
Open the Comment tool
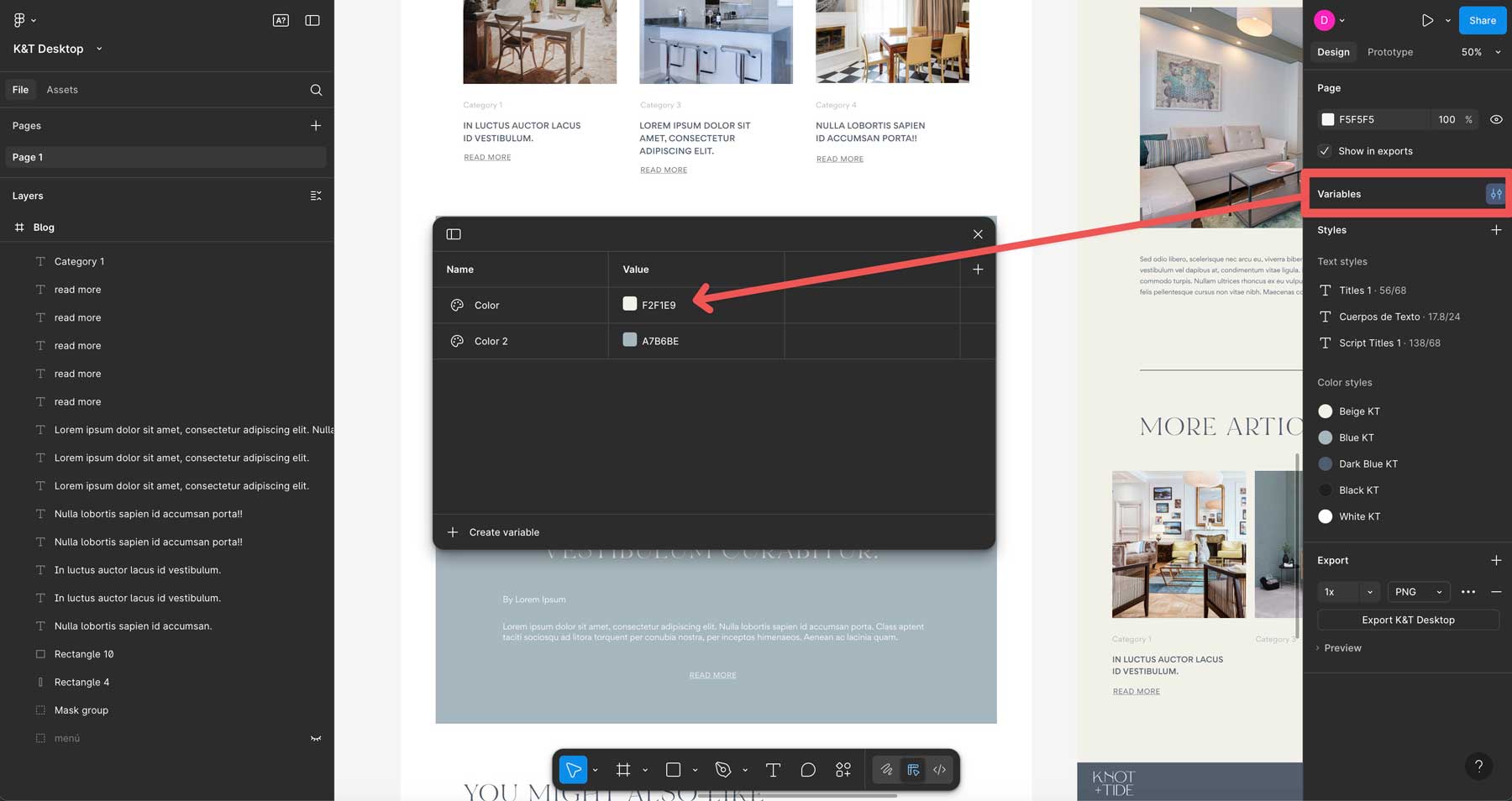807,769
